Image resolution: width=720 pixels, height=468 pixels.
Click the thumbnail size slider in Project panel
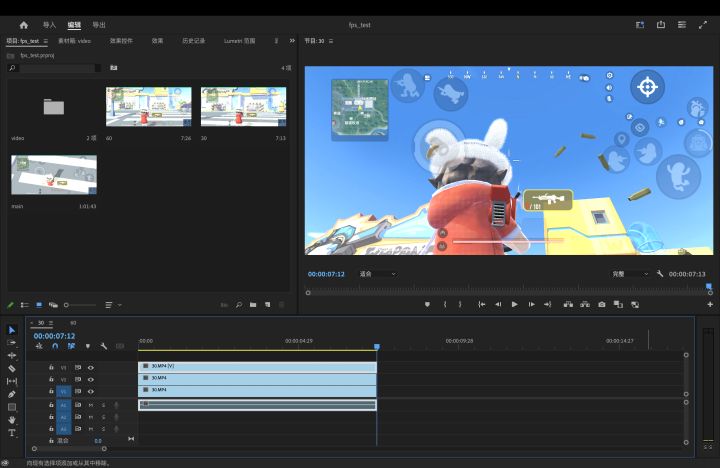(68, 304)
